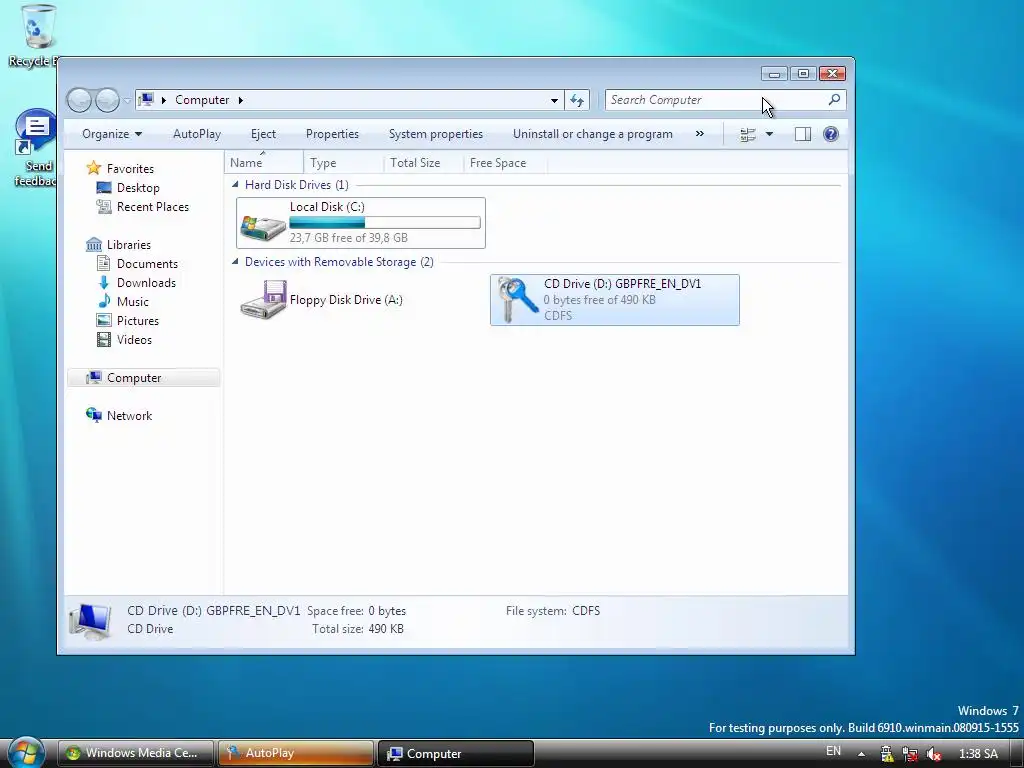1024x768 pixels.
Task: Open the Pictures library
Action: [137, 320]
